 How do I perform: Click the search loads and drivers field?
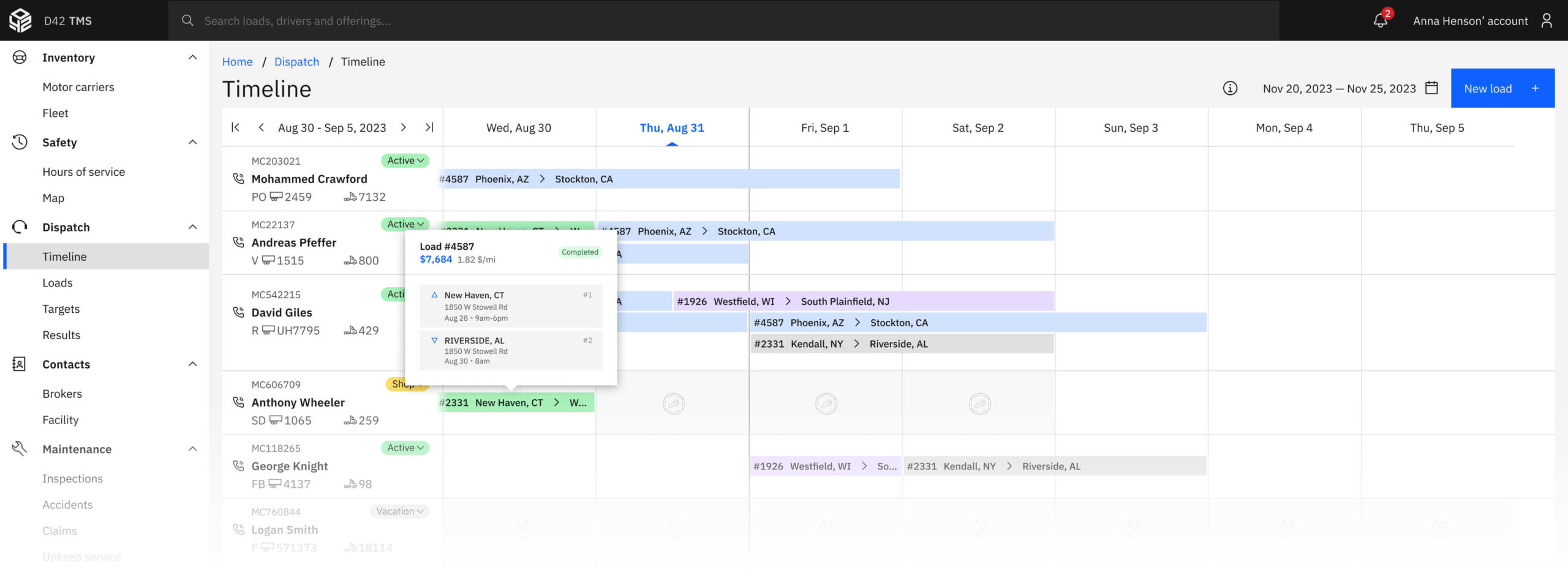tap(723, 21)
